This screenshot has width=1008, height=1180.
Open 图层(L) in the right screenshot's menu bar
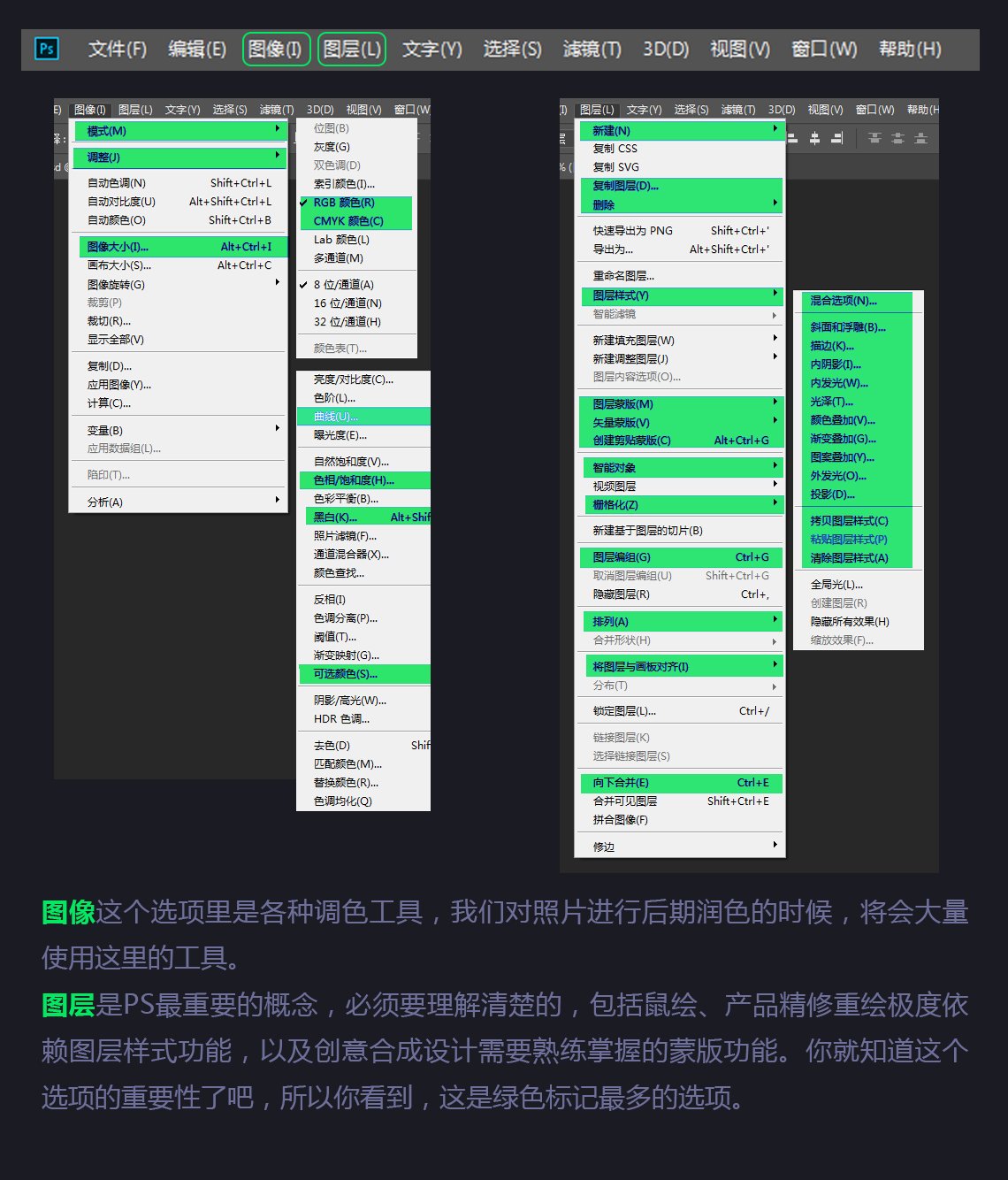[597, 110]
